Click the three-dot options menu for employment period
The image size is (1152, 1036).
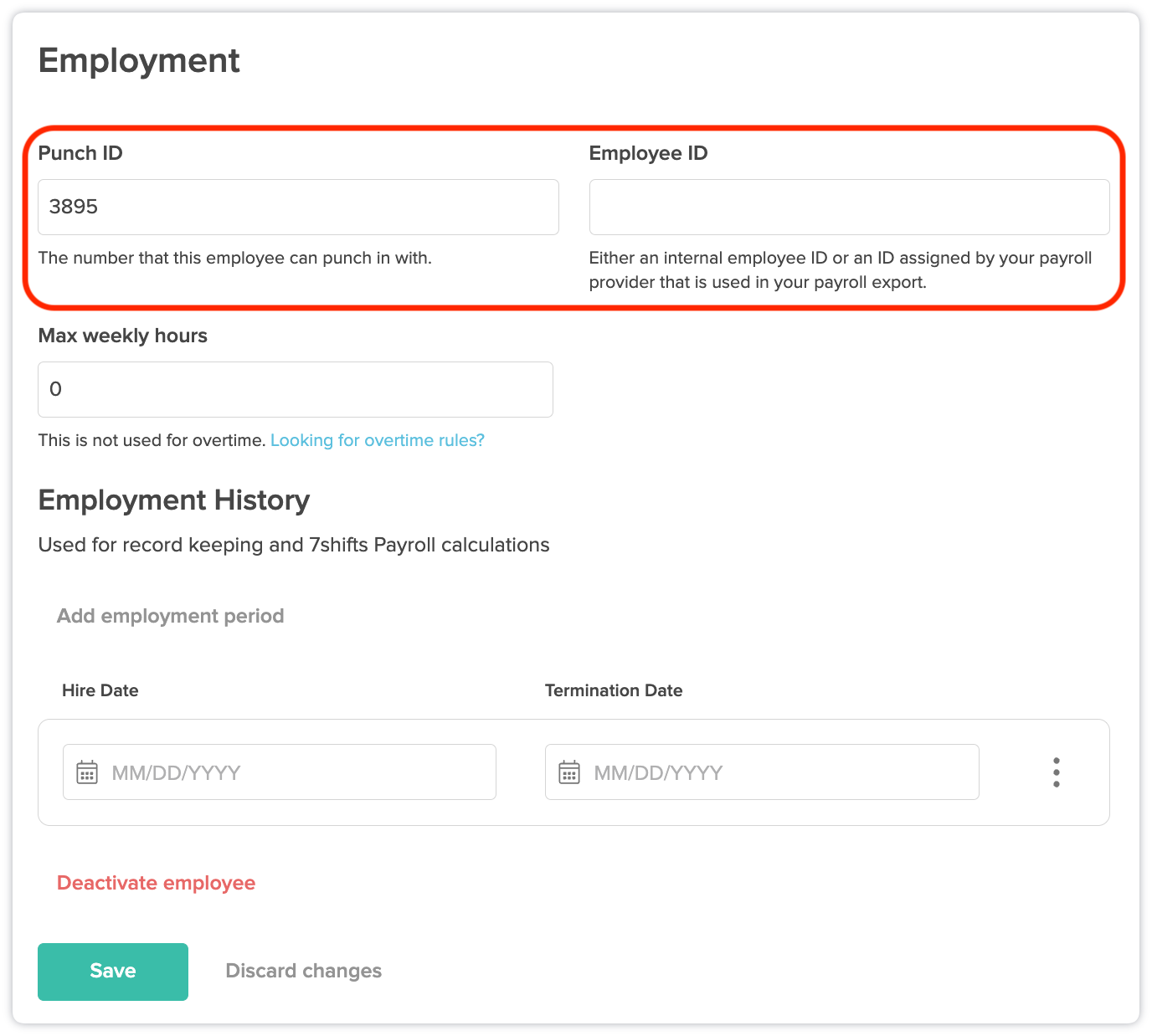[x=1056, y=772]
